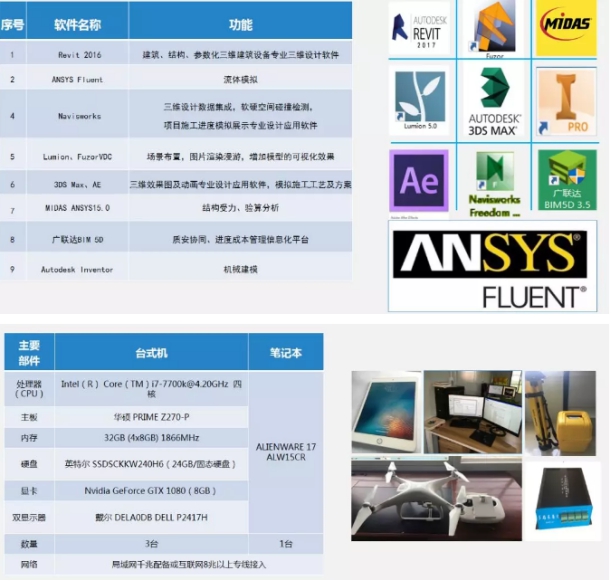Select the 主板 row label

[x=29, y=417]
